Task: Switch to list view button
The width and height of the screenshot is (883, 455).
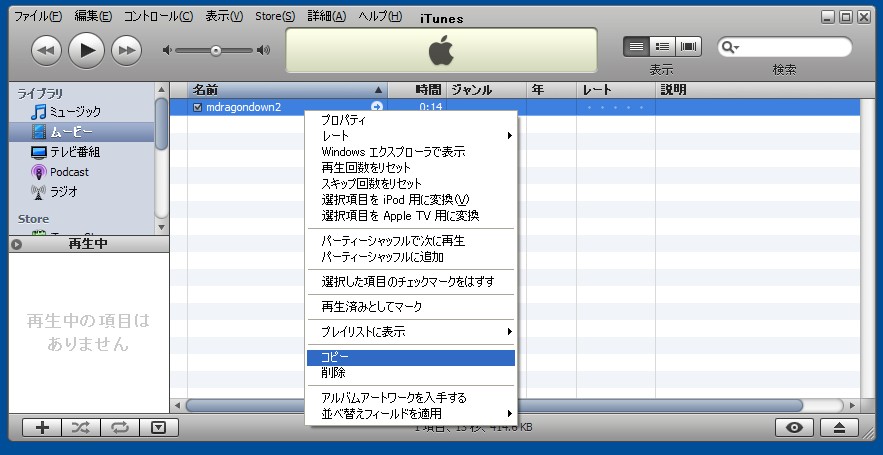Action: click(636, 47)
